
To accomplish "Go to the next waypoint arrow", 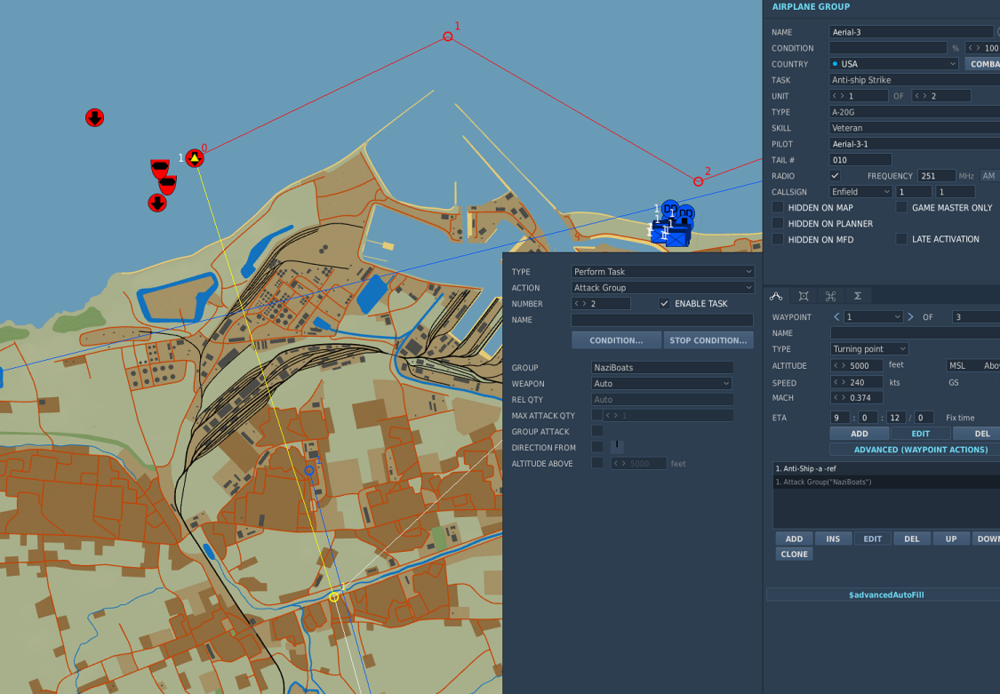I will 910,317.
